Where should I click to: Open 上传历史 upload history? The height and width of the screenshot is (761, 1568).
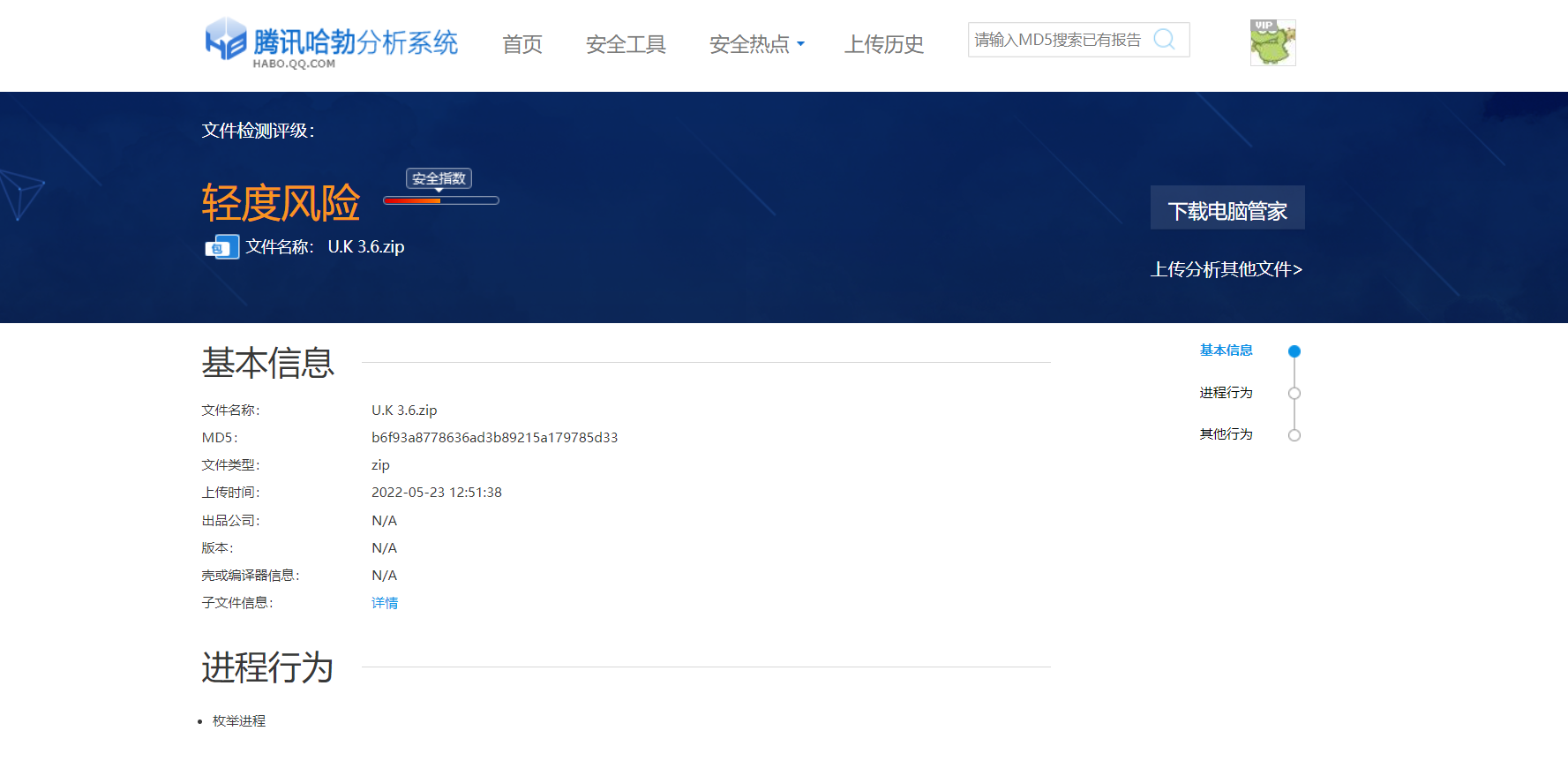coord(884,44)
